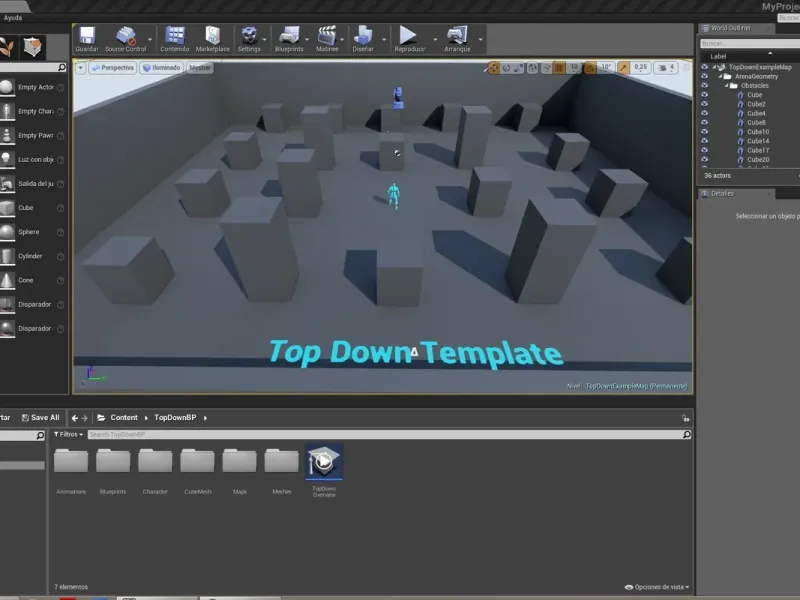Go back in content browser history
The width and height of the screenshot is (800, 600).
(x=75, y=418)
